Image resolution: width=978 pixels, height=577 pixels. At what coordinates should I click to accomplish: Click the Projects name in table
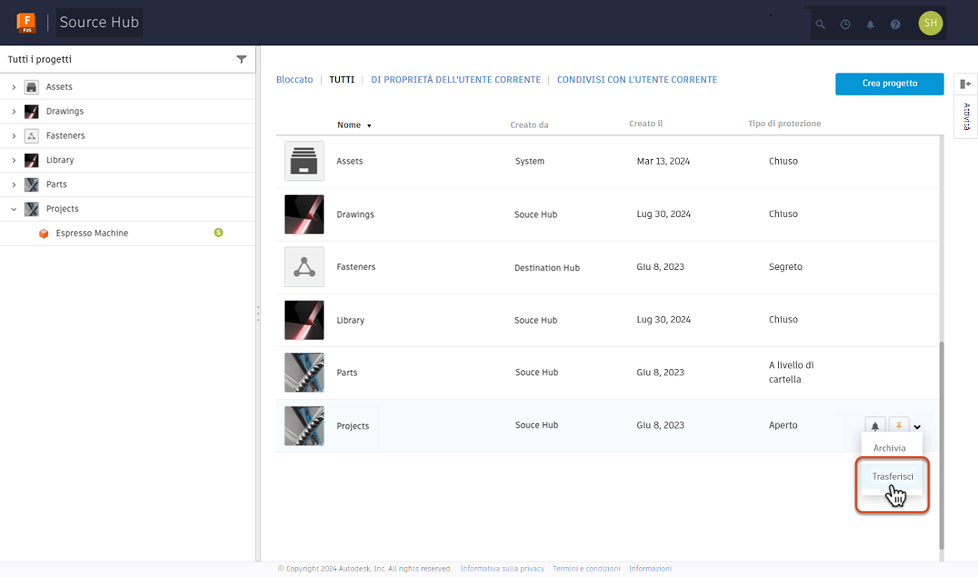pyautogui.click(x=352, y=426)
